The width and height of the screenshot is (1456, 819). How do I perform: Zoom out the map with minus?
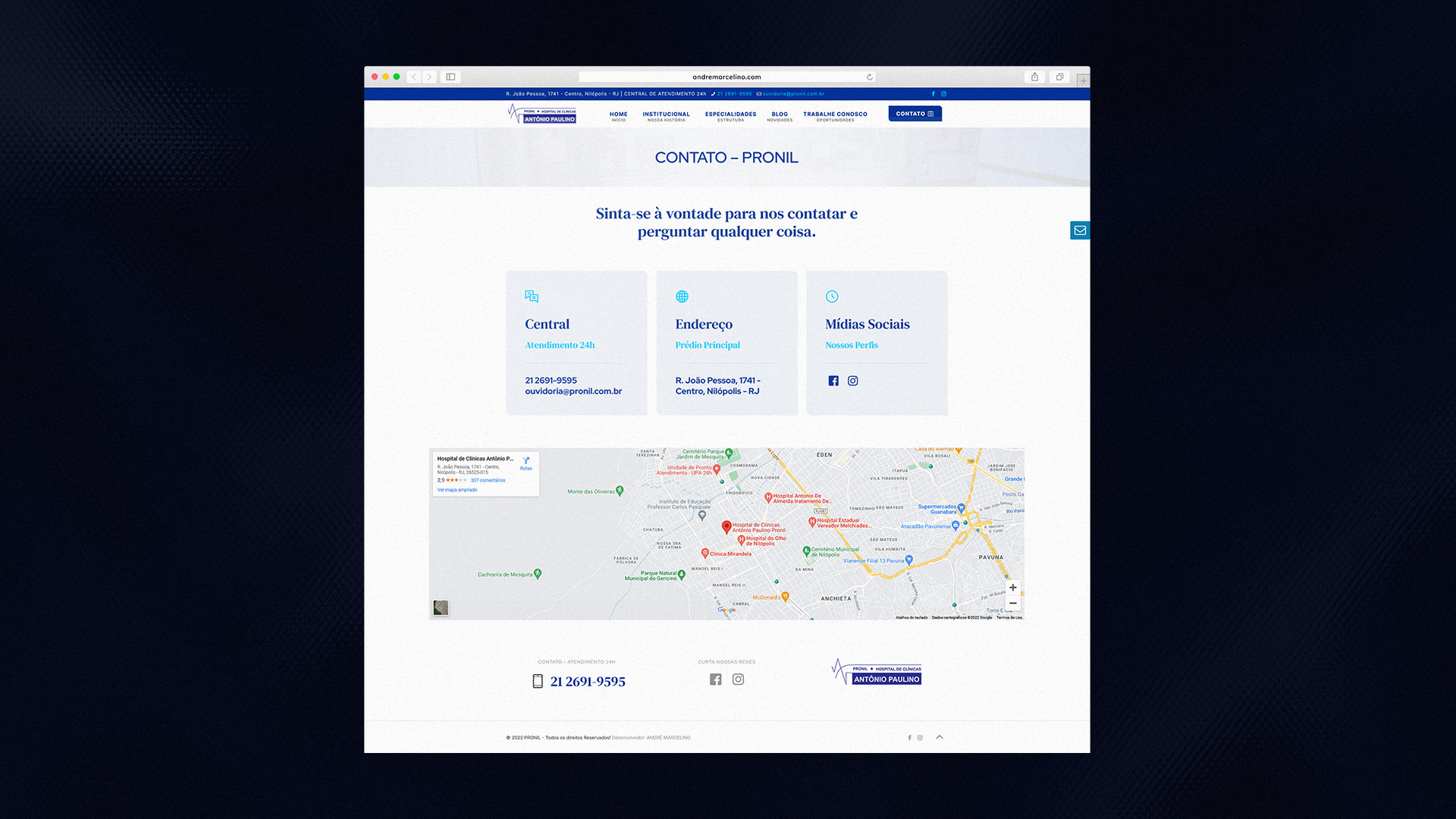(x=1013, y=603)
